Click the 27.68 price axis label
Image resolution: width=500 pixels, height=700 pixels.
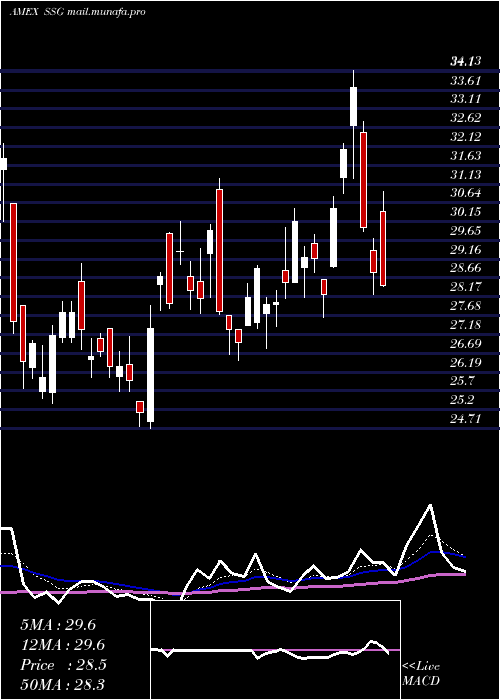pos(466,306)
